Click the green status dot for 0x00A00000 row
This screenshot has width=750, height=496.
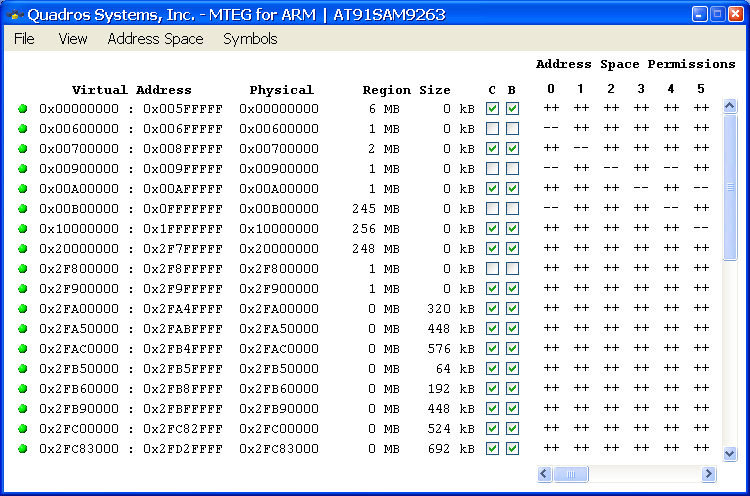coord(22,188)
